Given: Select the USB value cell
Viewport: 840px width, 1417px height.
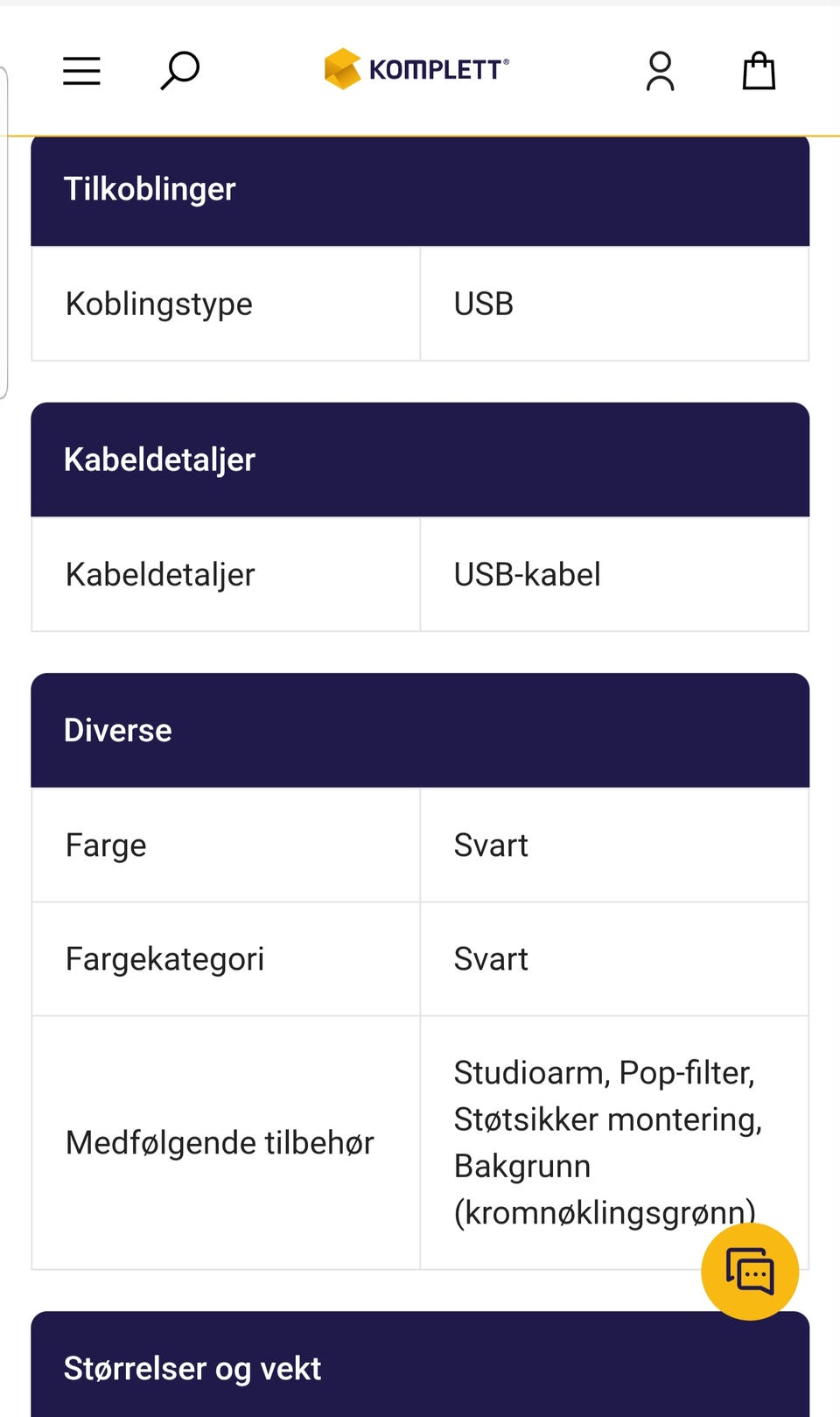Looking at the screenshot, I should [x=484, y=304].
